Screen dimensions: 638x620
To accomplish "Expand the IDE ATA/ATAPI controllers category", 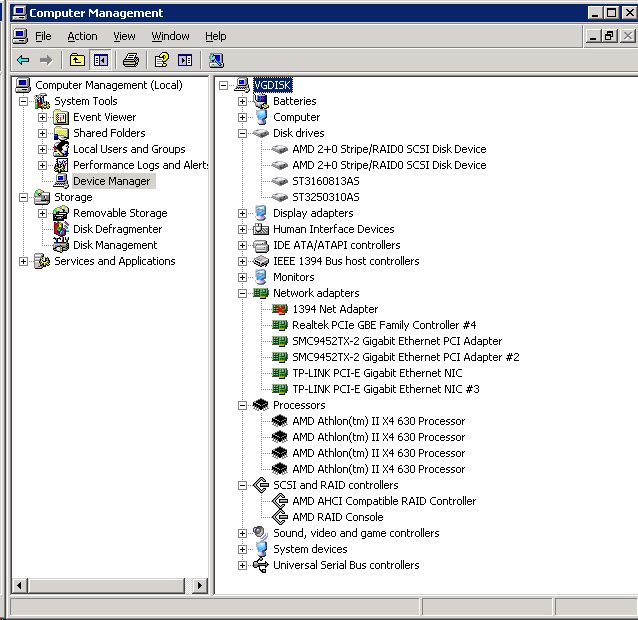I will click(x=243, y=245).
